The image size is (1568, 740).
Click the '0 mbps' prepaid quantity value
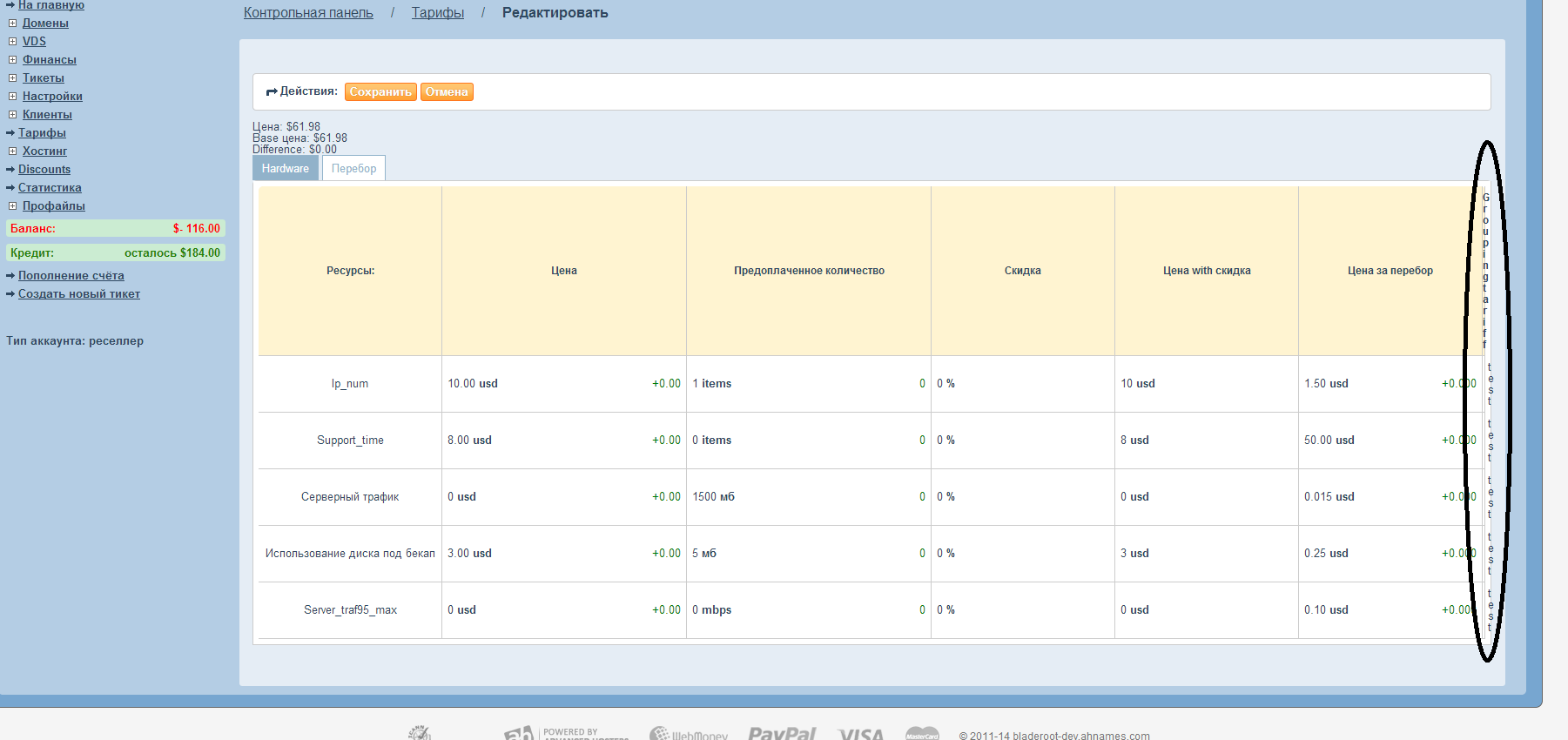tap(711, 610)
